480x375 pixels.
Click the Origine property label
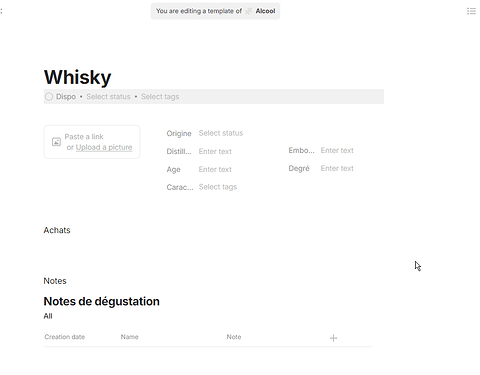tap(179, 134)
